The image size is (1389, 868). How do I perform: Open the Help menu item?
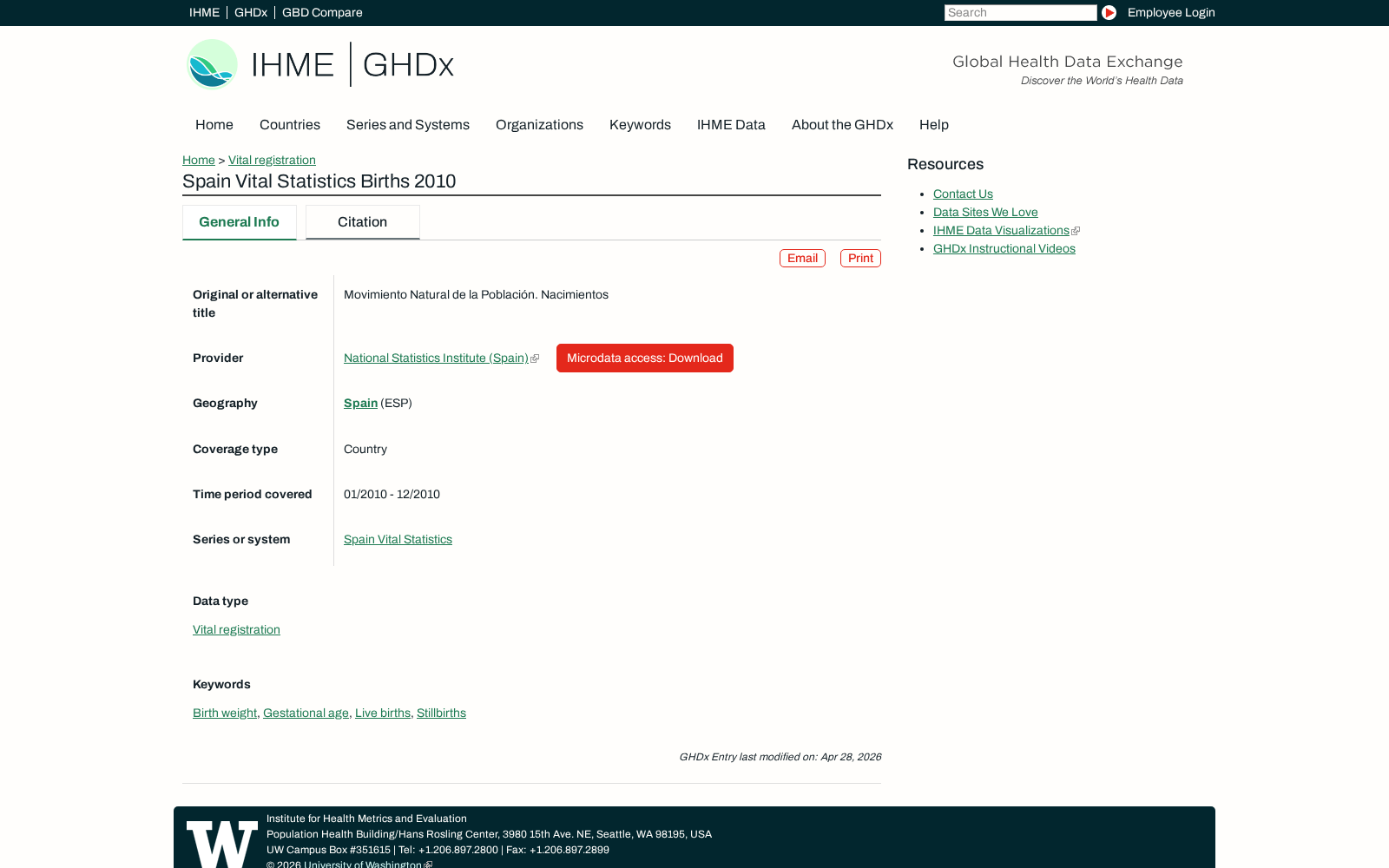pos(934,125)
